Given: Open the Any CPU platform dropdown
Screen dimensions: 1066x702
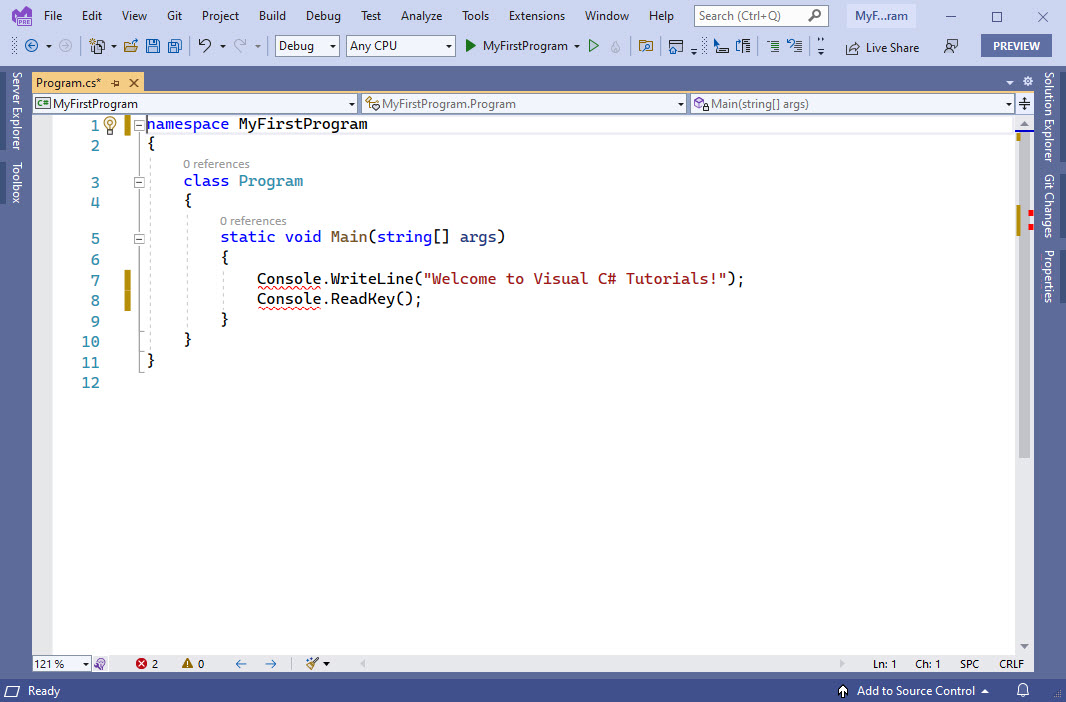Looking at the screenshot, I should (400, 46).
